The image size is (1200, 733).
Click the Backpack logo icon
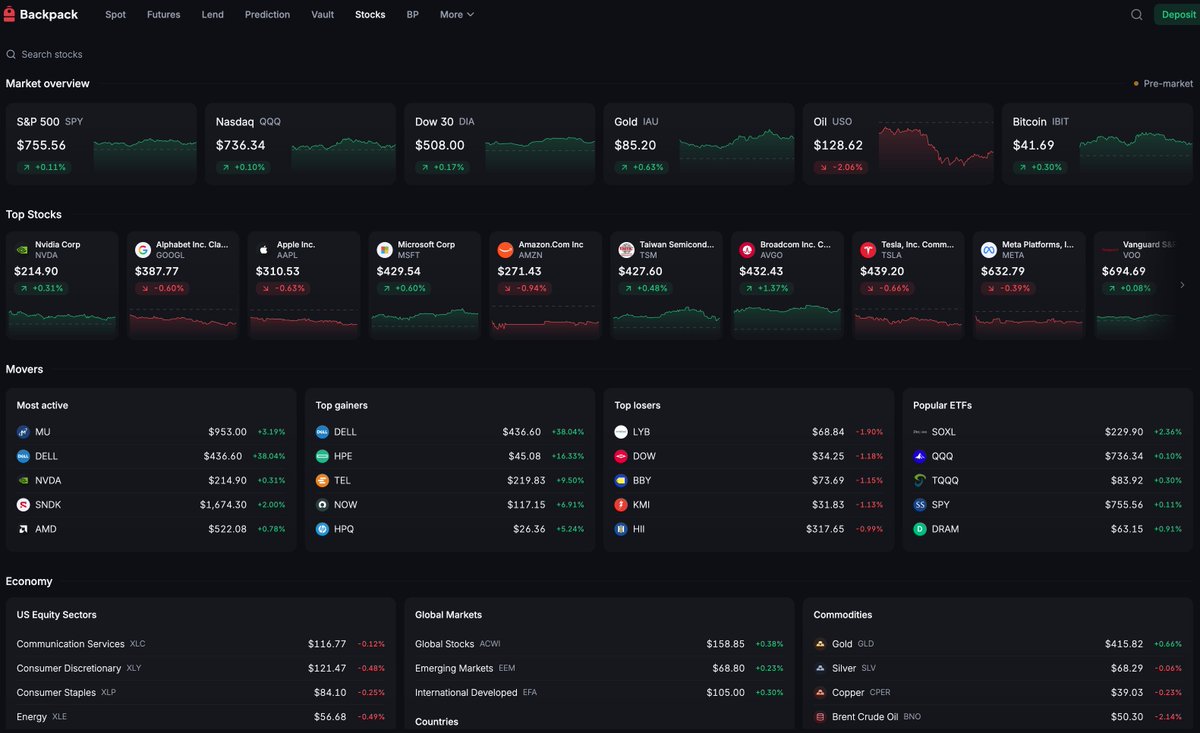pyautogui.click(x=10, y=14)
